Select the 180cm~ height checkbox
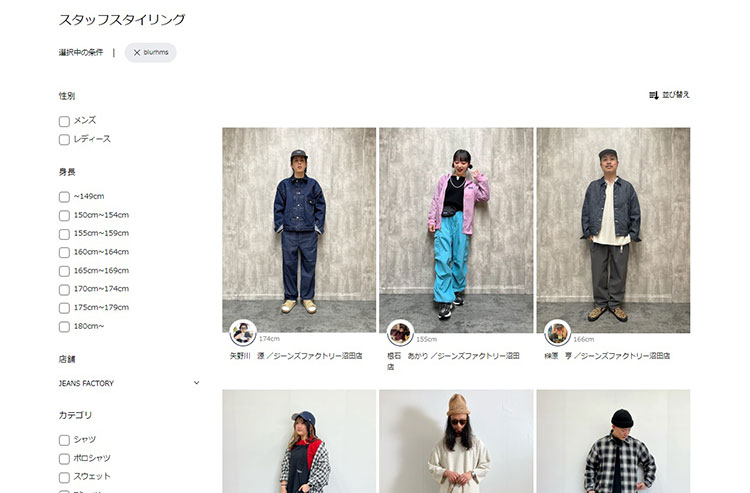750x493 pixels. pyautogui.click(x=64, y=327)
